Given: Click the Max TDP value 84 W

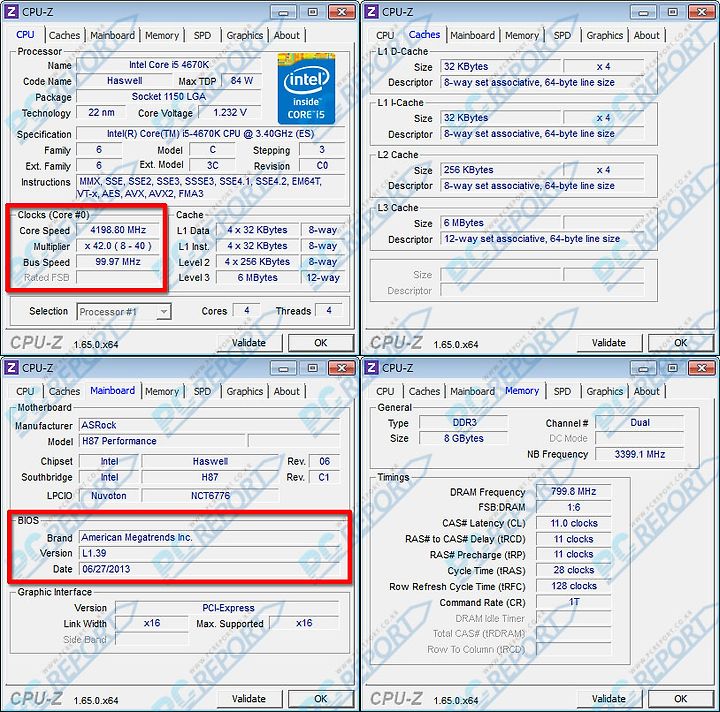Looking at the screenshot, I should (x=242, y=80).
